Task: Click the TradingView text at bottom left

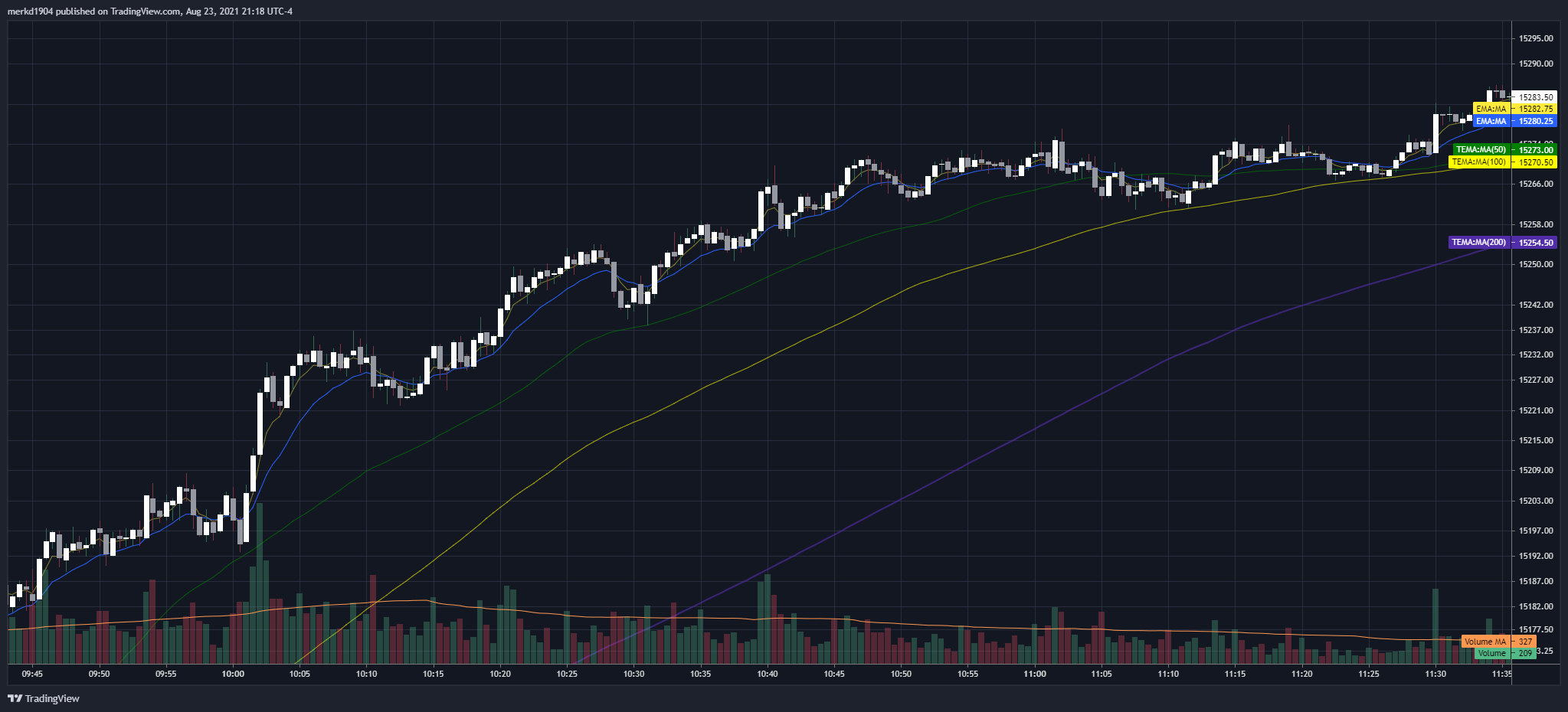Action: coord(52,698)
